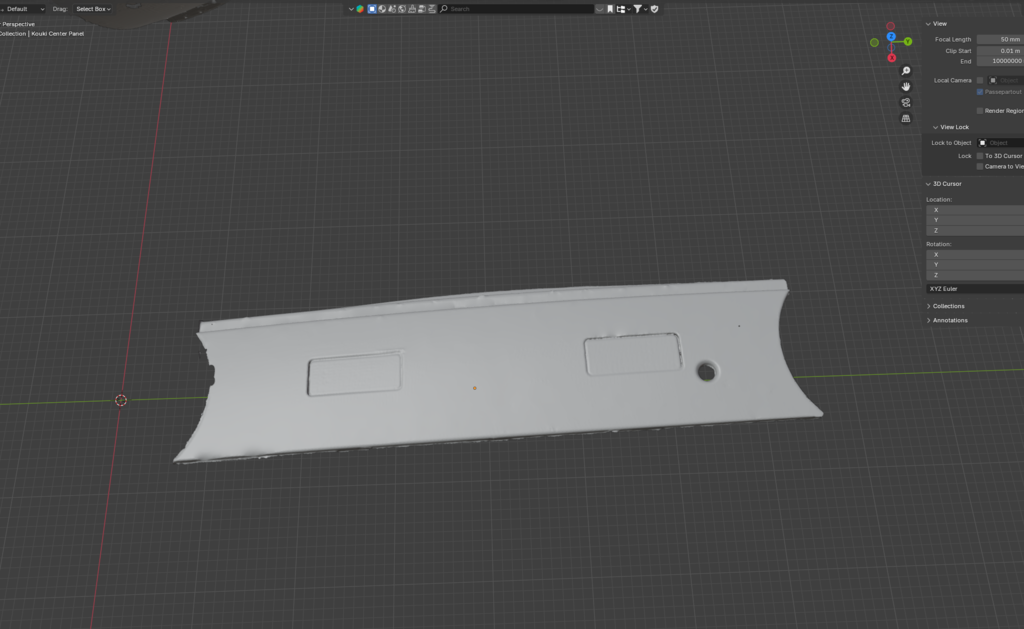Click the green Y axis gizmo
1024x629 pixels.
908,42
